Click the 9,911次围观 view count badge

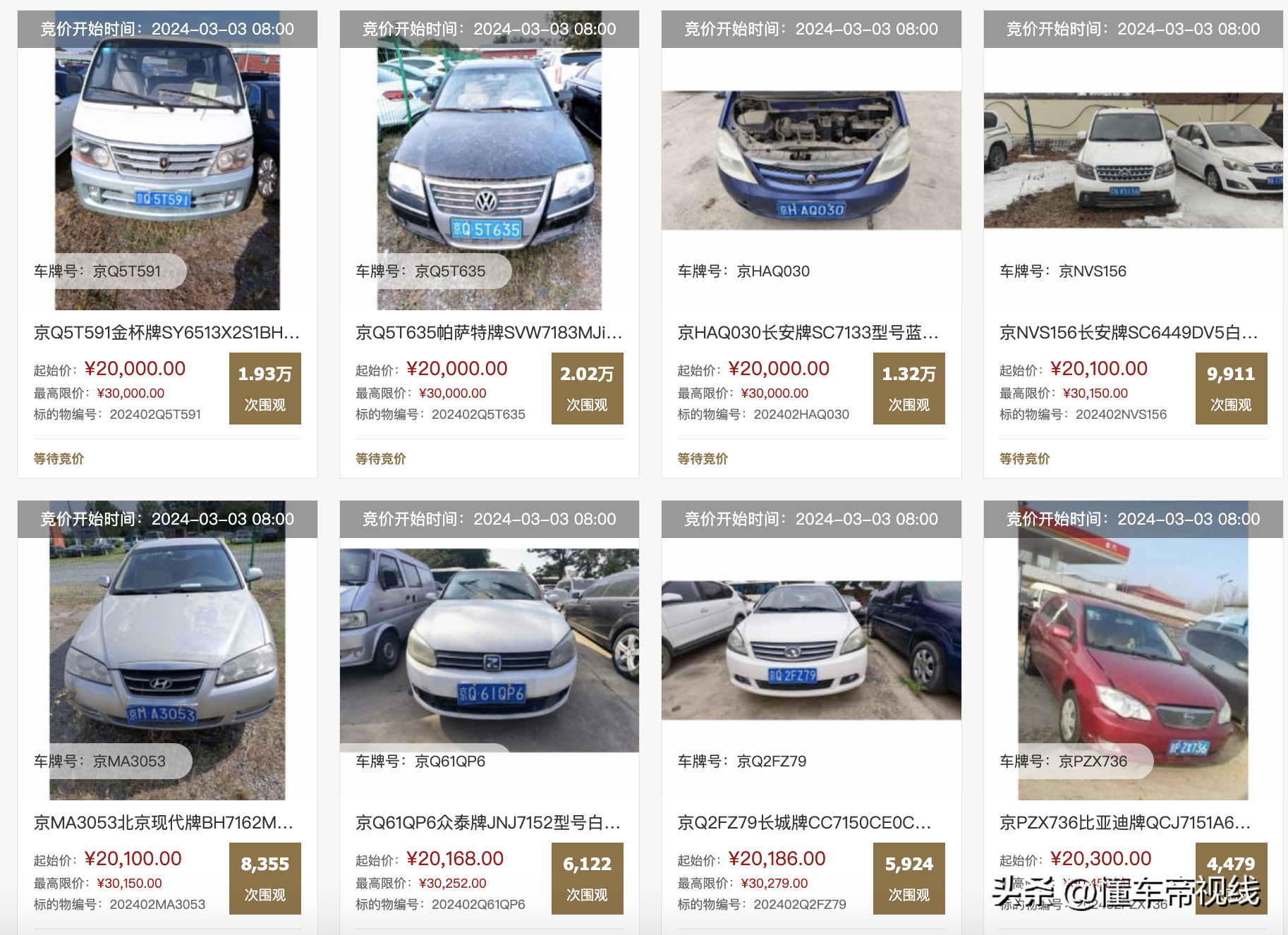(1232, 389)
